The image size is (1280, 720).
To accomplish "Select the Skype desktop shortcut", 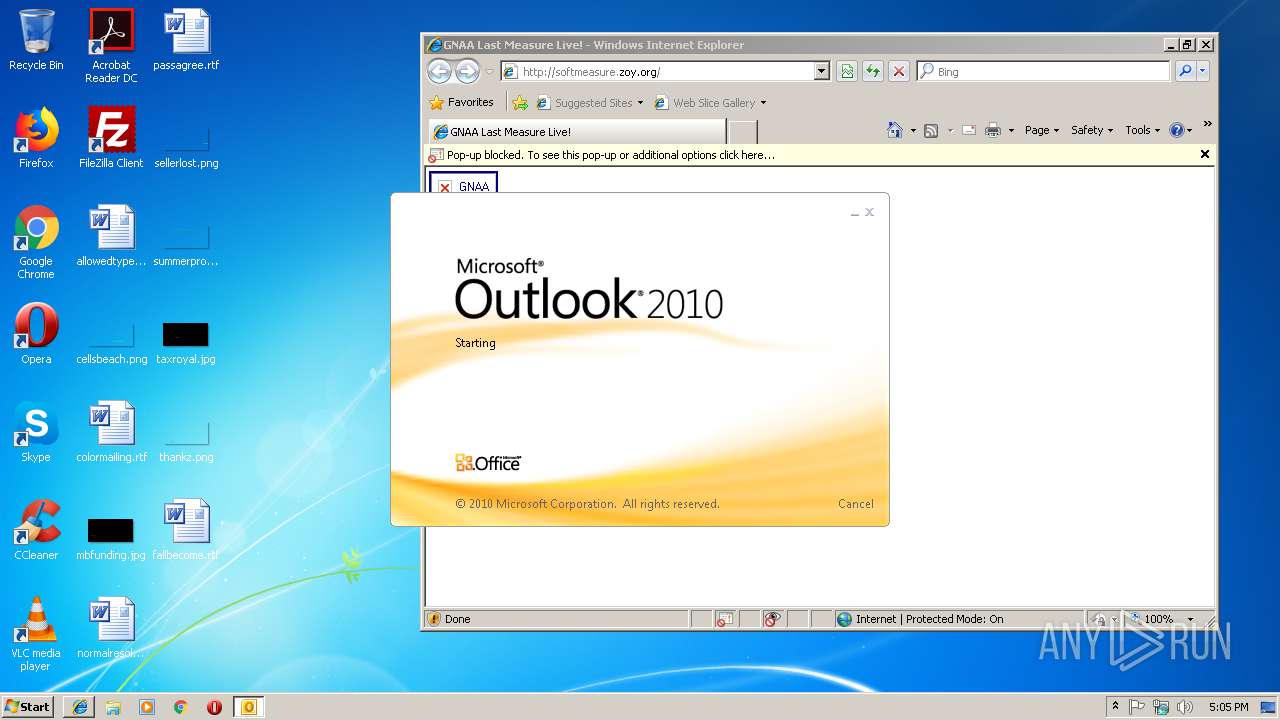I will [36, 432].
